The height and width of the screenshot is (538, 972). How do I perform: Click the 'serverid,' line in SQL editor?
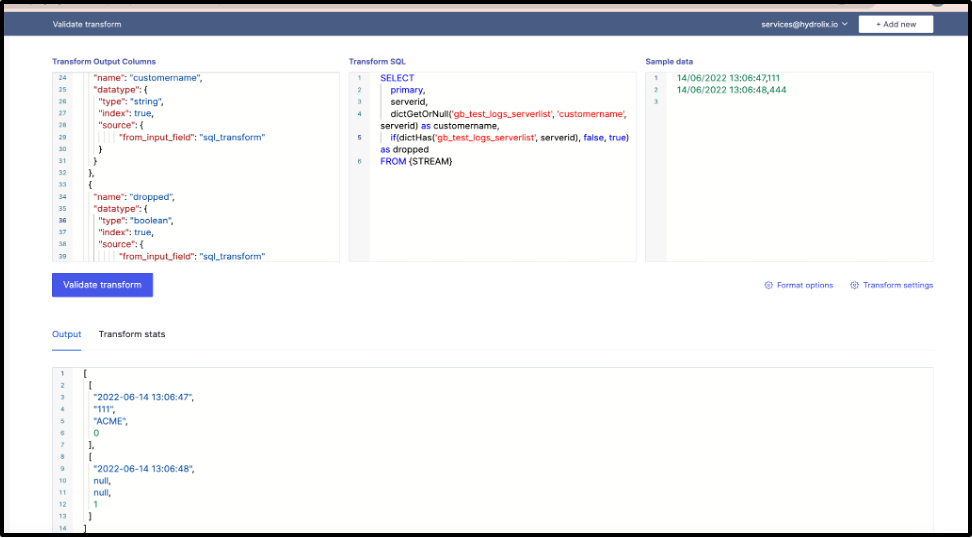(409, 102)
